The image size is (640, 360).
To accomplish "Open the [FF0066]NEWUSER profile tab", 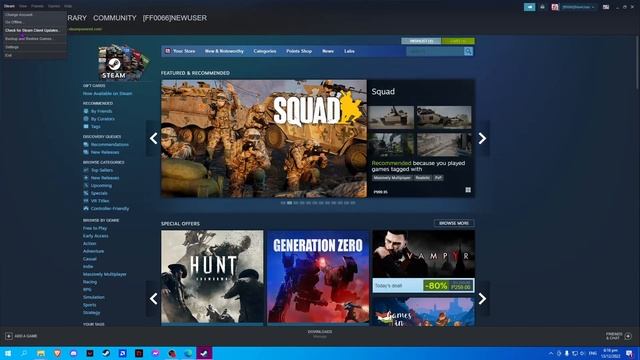I will point(175,18).
